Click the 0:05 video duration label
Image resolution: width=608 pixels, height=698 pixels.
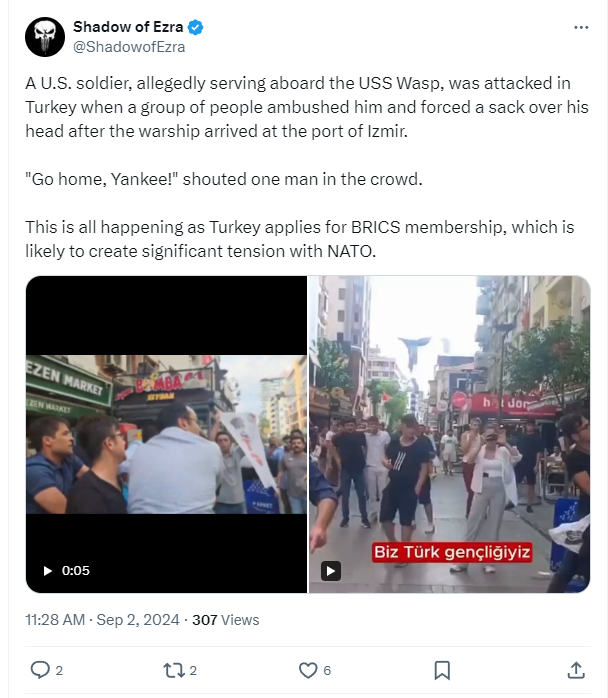pyautogui.click(x=76, y=571)
